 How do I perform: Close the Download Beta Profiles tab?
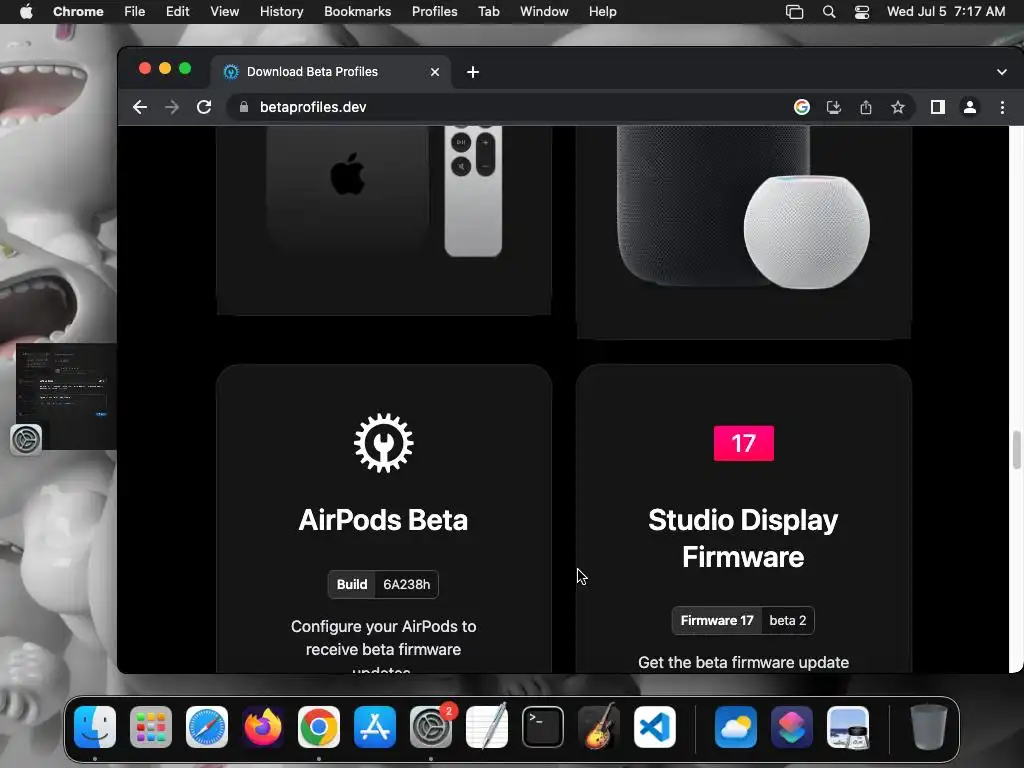[435, 72]
